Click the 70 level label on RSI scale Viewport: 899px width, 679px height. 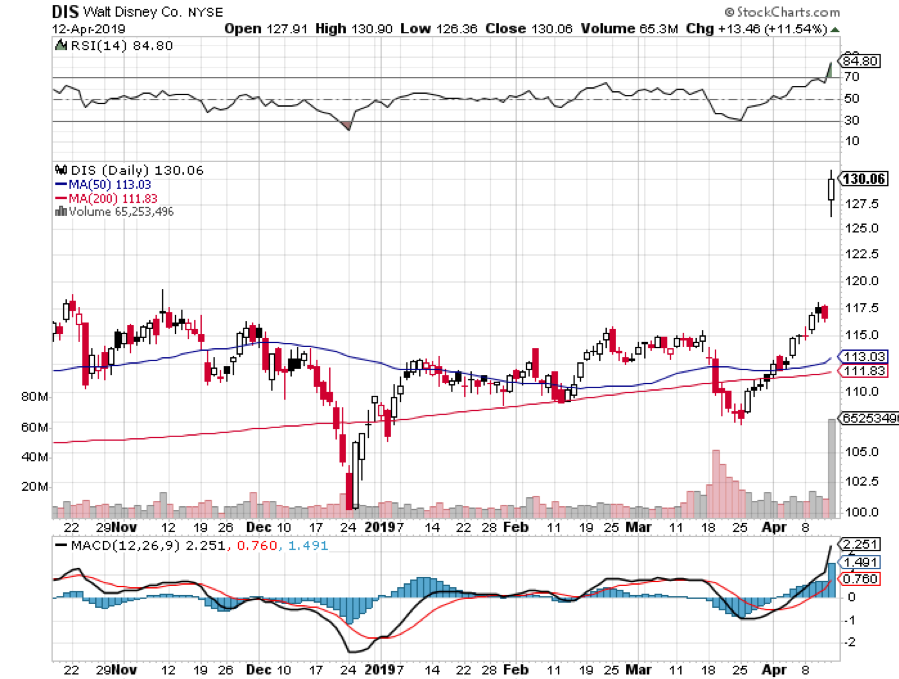coord(852,77)
